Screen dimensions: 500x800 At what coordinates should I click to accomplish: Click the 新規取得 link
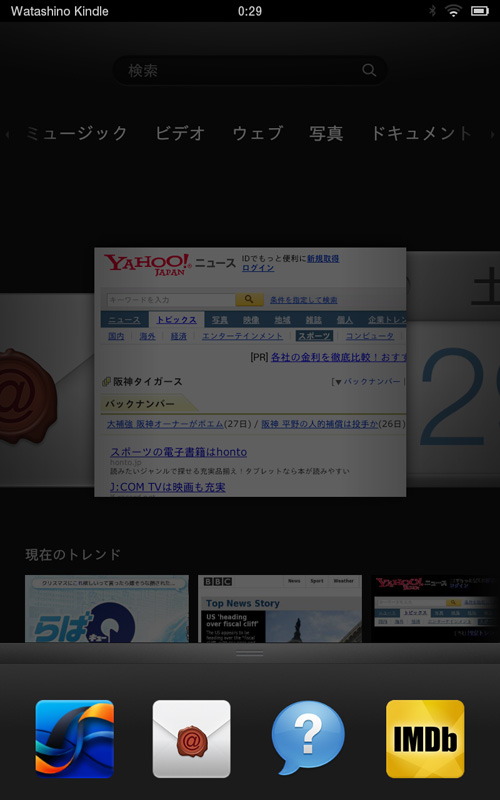coord(323,258)
